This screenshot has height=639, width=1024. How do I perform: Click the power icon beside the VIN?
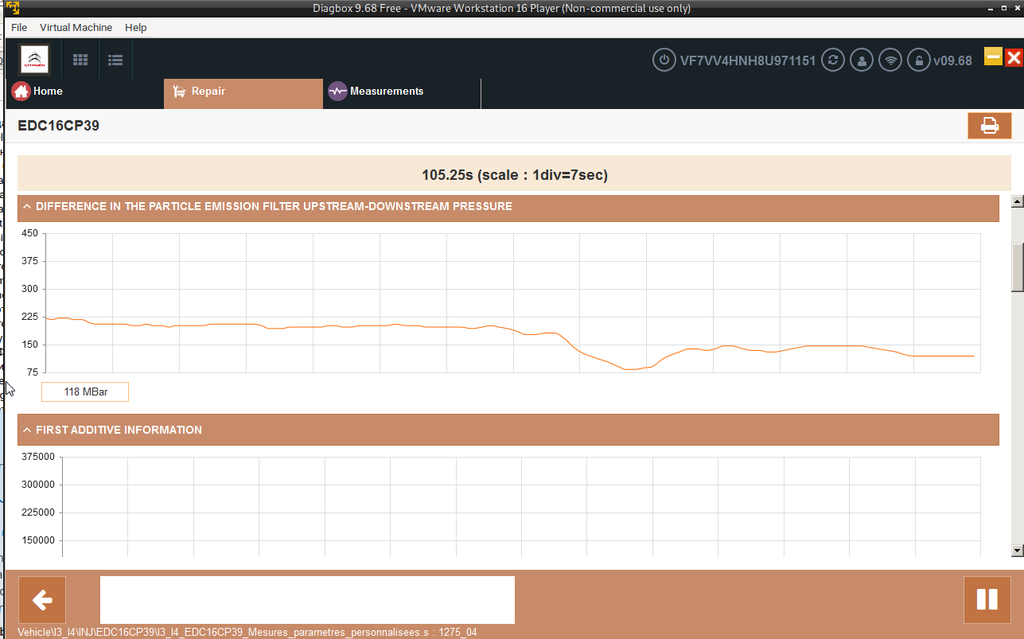point(664,60)
